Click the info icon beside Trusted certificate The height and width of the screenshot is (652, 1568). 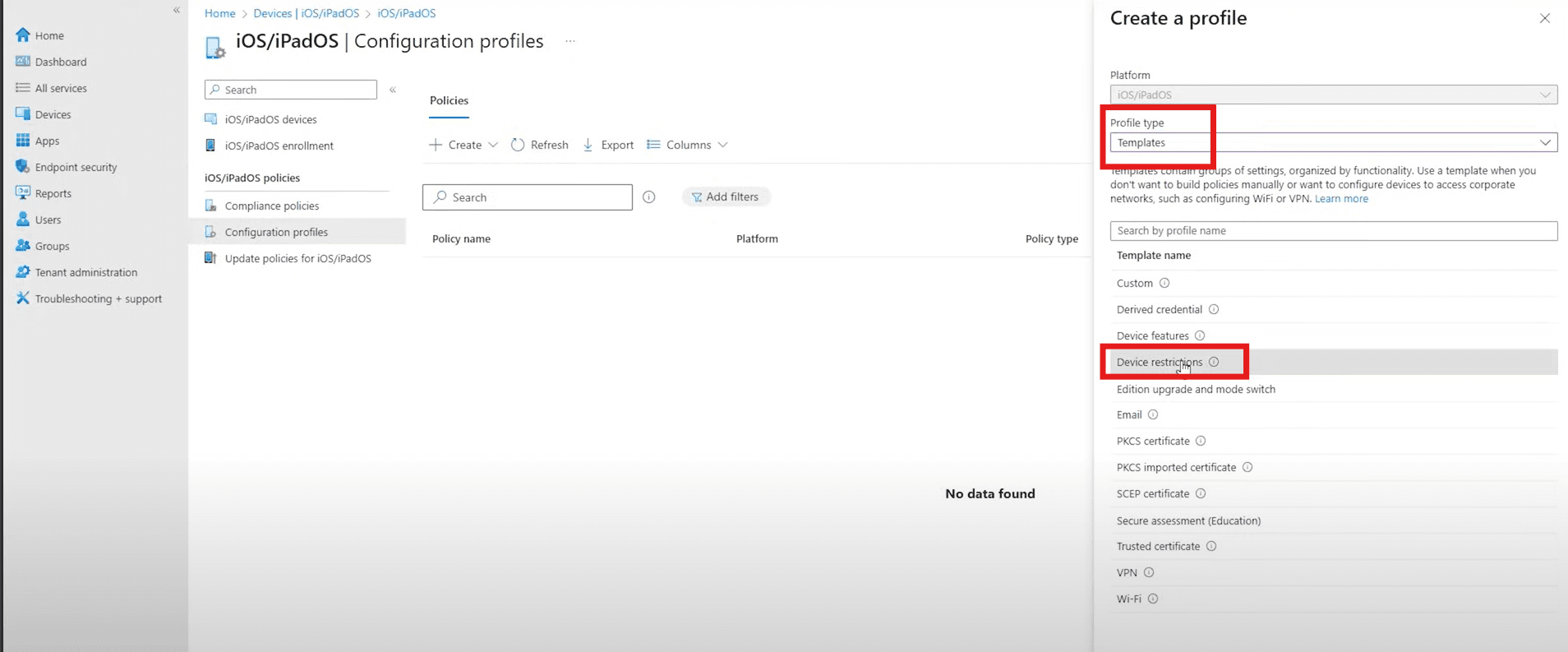tap(1211, 546)
